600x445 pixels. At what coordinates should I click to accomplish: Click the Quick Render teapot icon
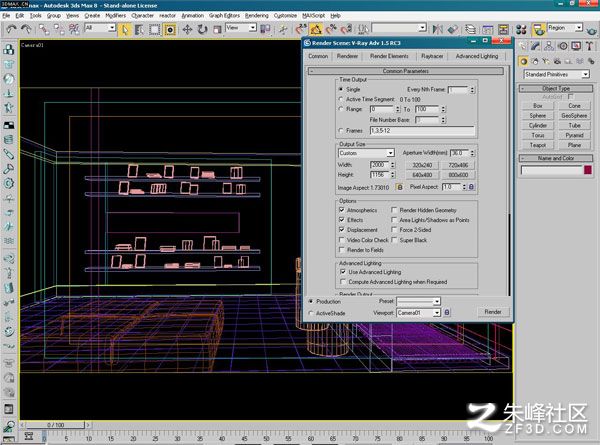(x=592, y=29)
